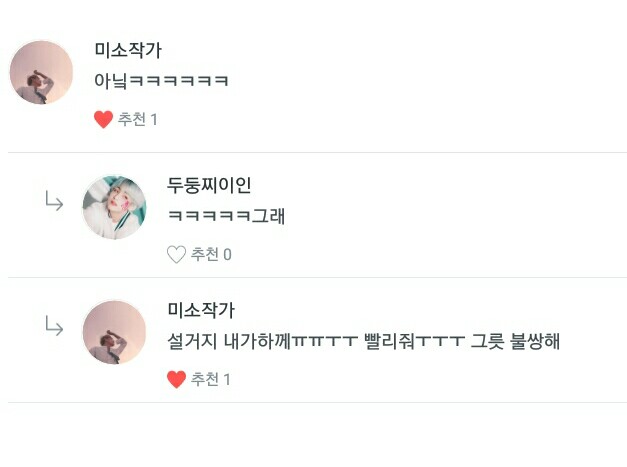
Task: Unlike the top 미소작가 comment via red heart
Action: (103, 119)
